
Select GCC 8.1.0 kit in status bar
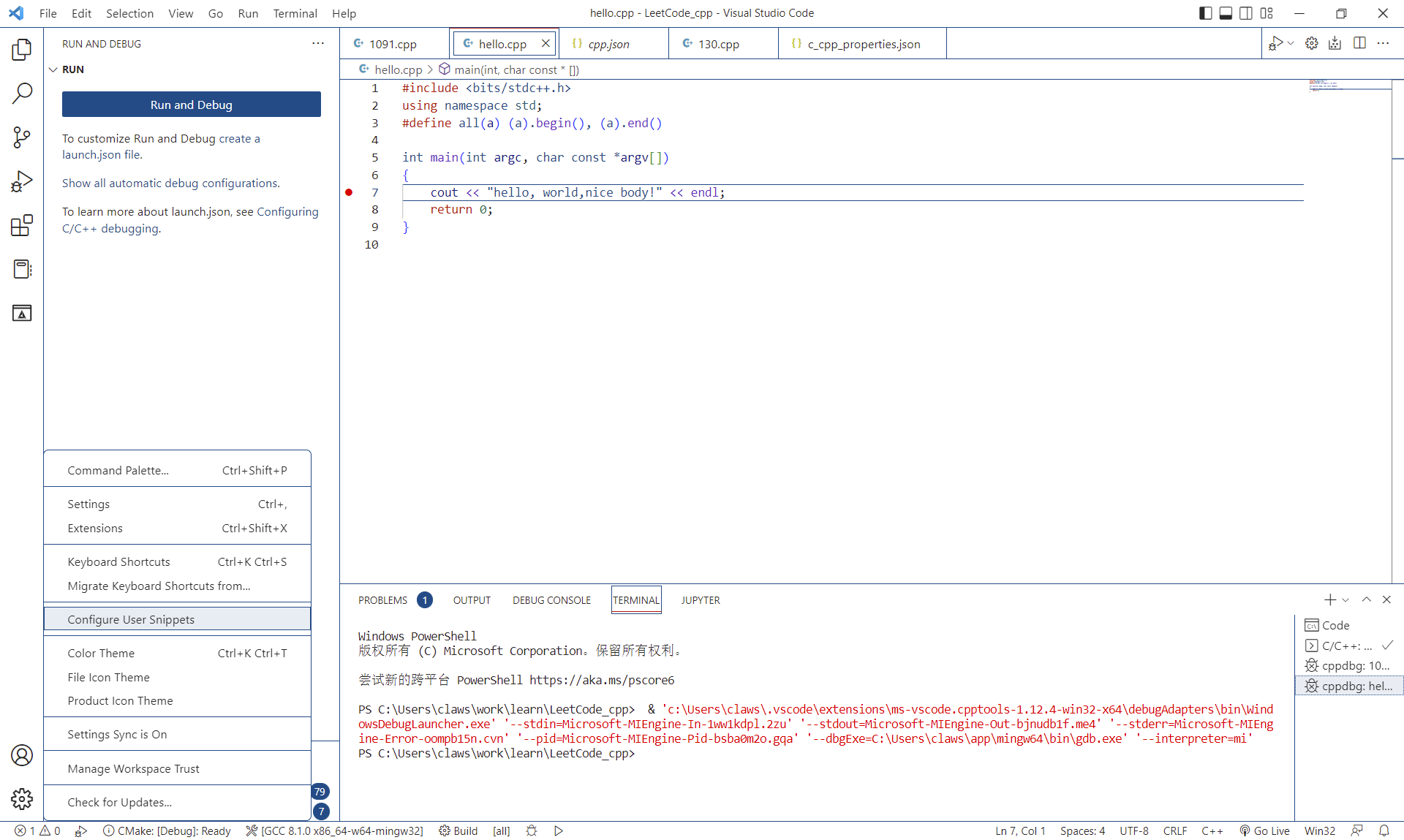pos(334,830)
